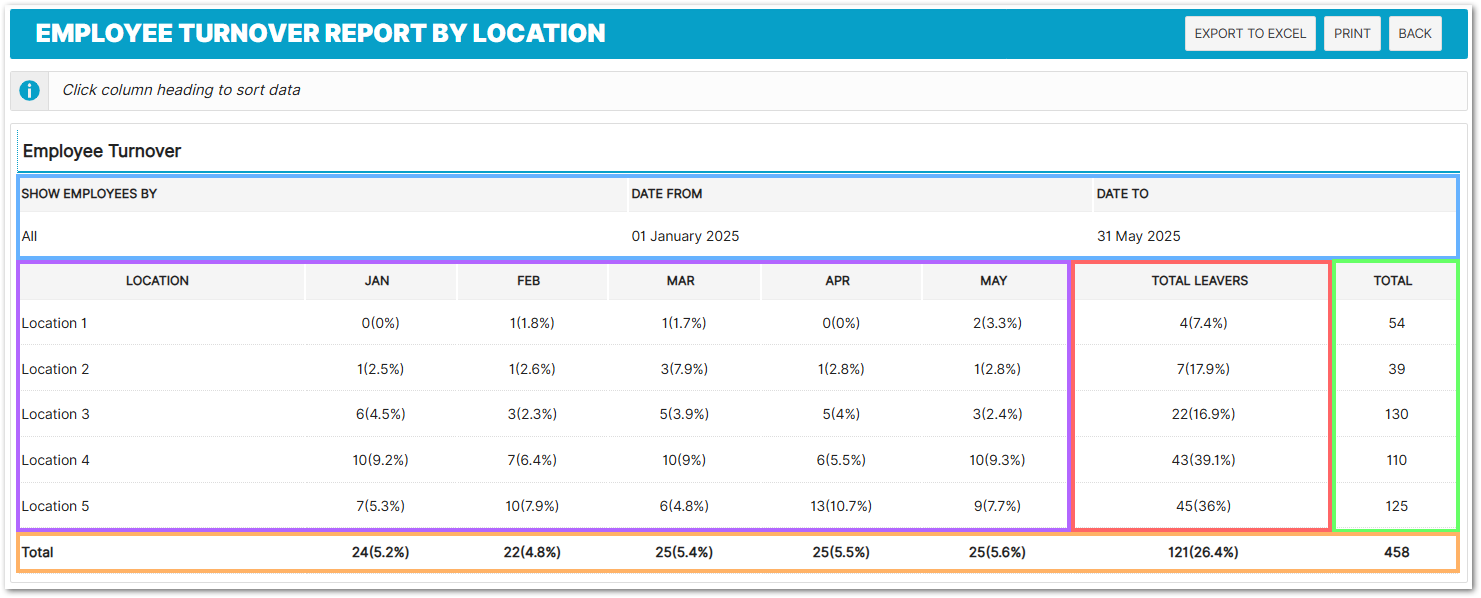
Task: Click the blue info icon
Action: (30, 90)
